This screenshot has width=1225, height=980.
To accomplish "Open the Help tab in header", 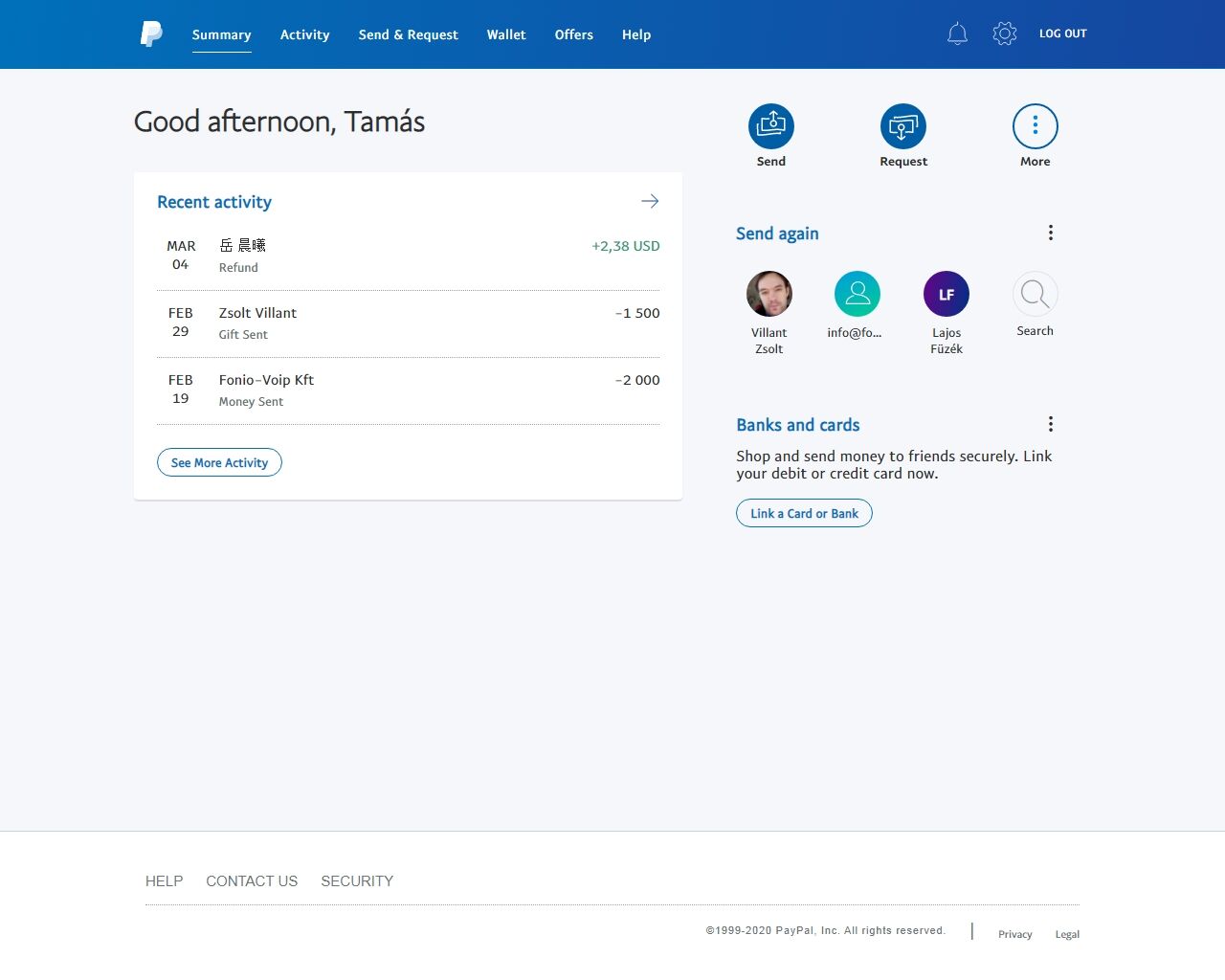I will point(636,34).
